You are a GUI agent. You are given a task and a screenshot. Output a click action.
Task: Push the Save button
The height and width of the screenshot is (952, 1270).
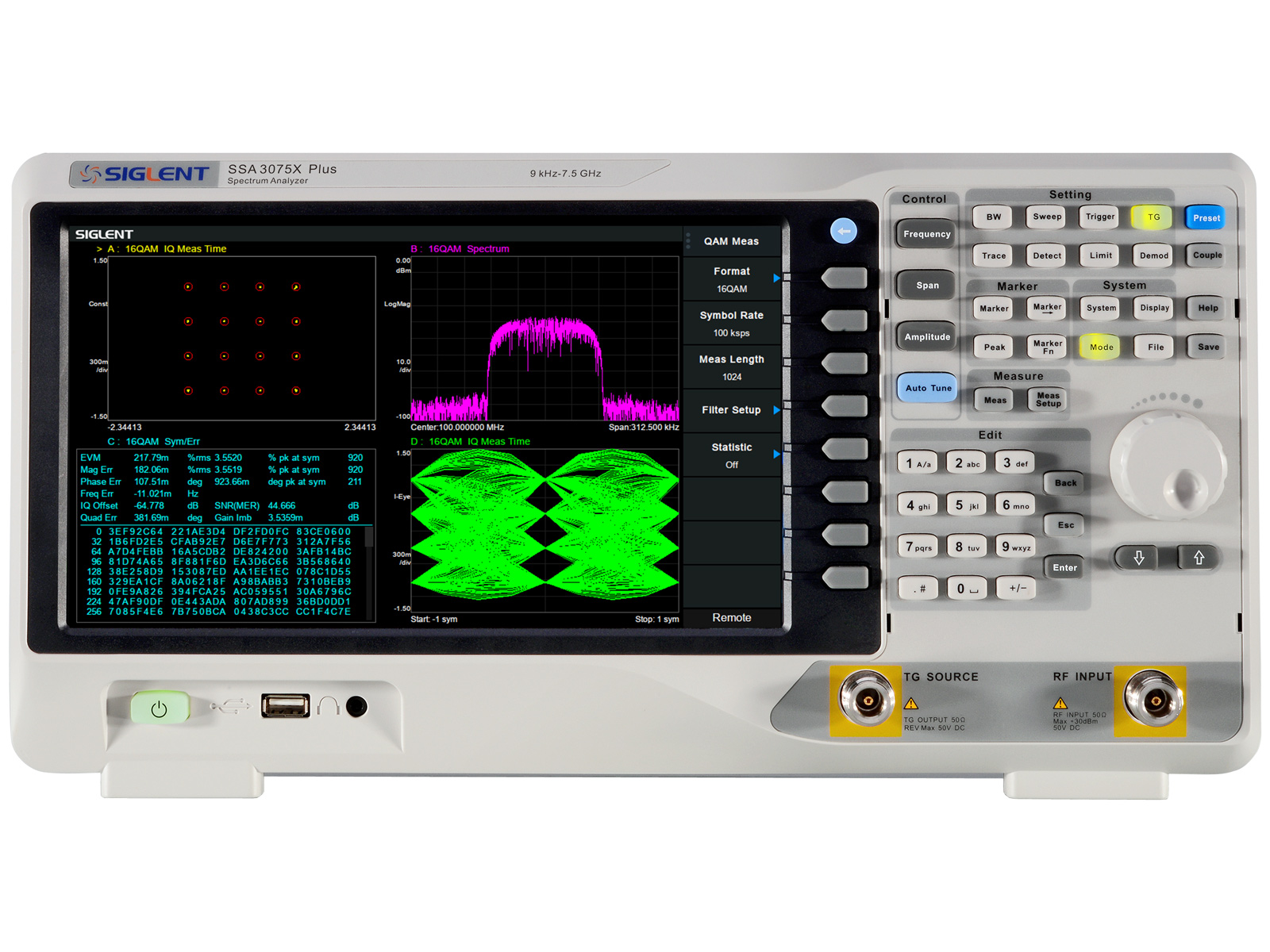coord(1208,347)
